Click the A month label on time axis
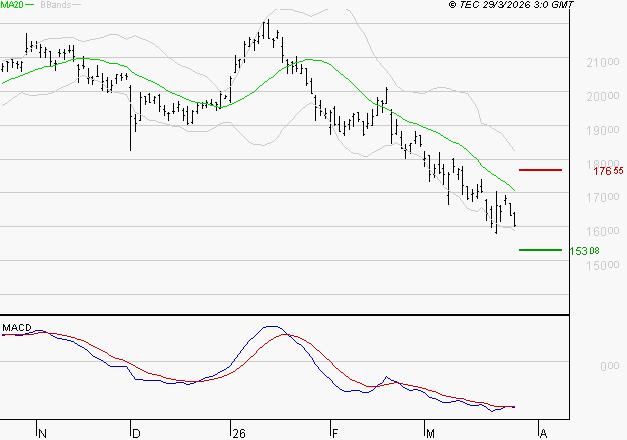 pyautogui.click(x=543, y=434)
